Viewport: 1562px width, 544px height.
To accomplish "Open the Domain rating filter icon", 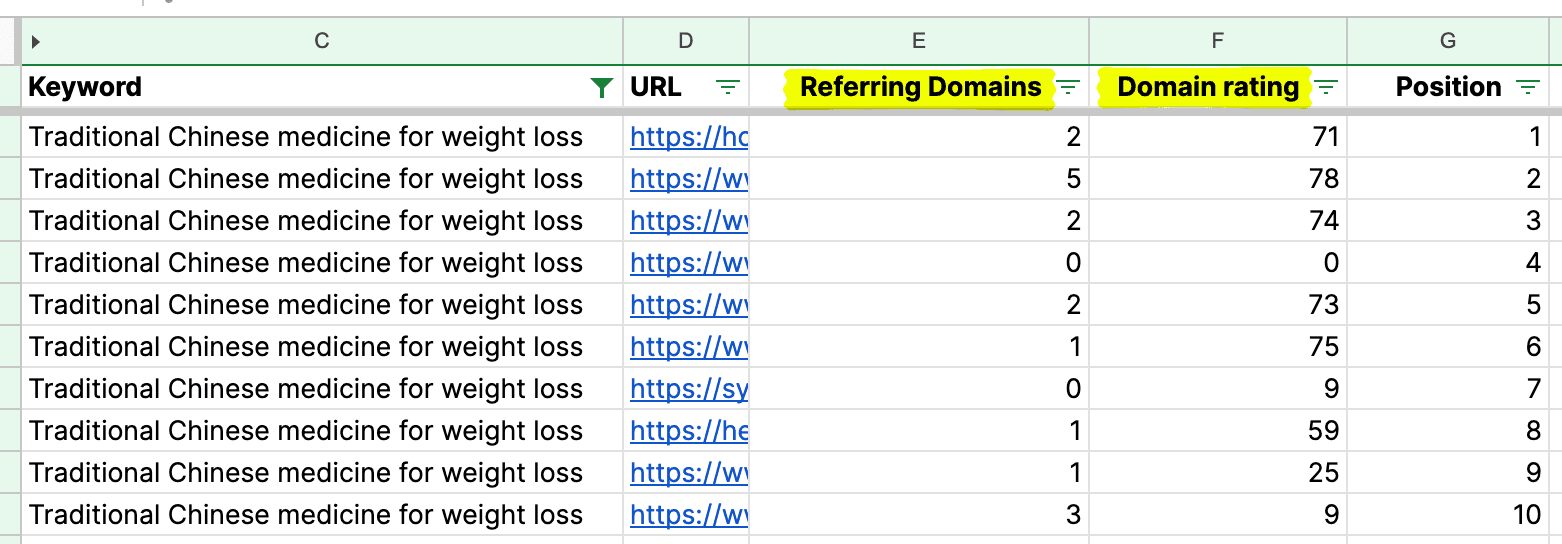I will [x=1326, y=88].
